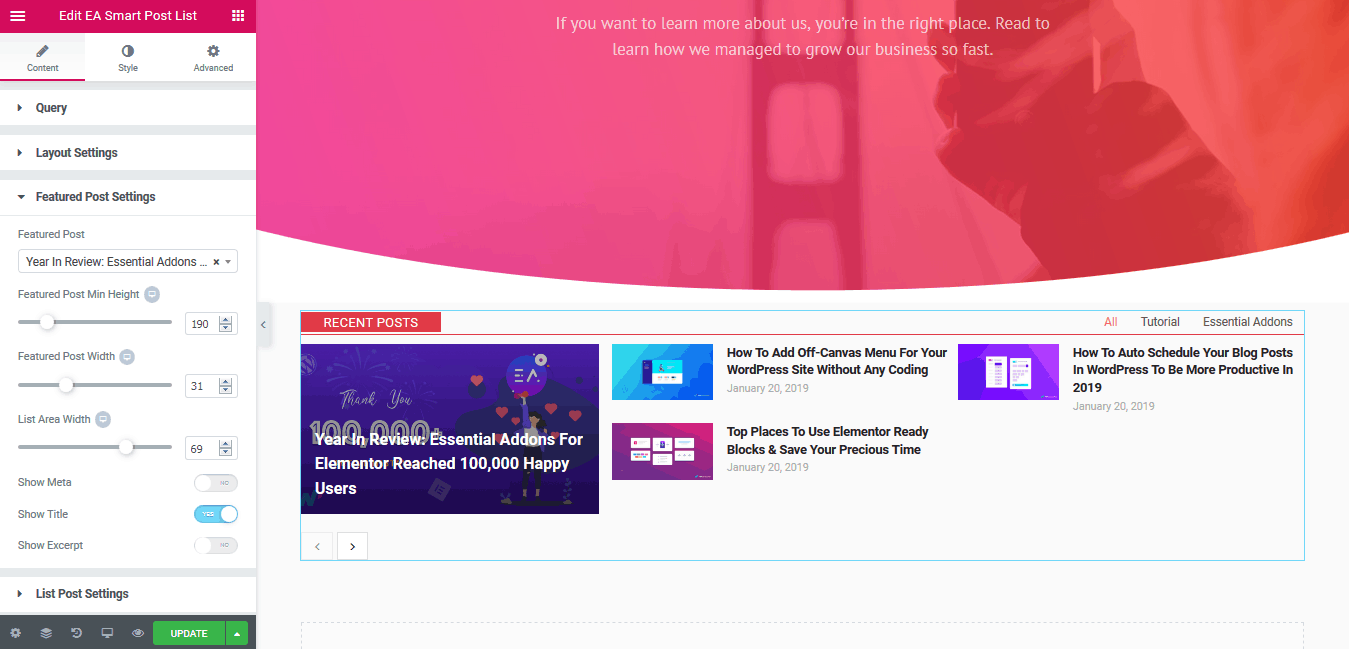
Task: Open the Off-Canvas Menu post title
Action: coord(837,361)
